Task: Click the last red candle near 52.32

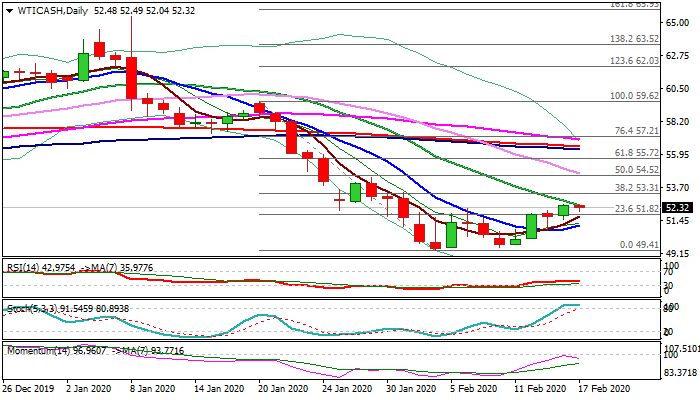Action: [x=580, y=207]
